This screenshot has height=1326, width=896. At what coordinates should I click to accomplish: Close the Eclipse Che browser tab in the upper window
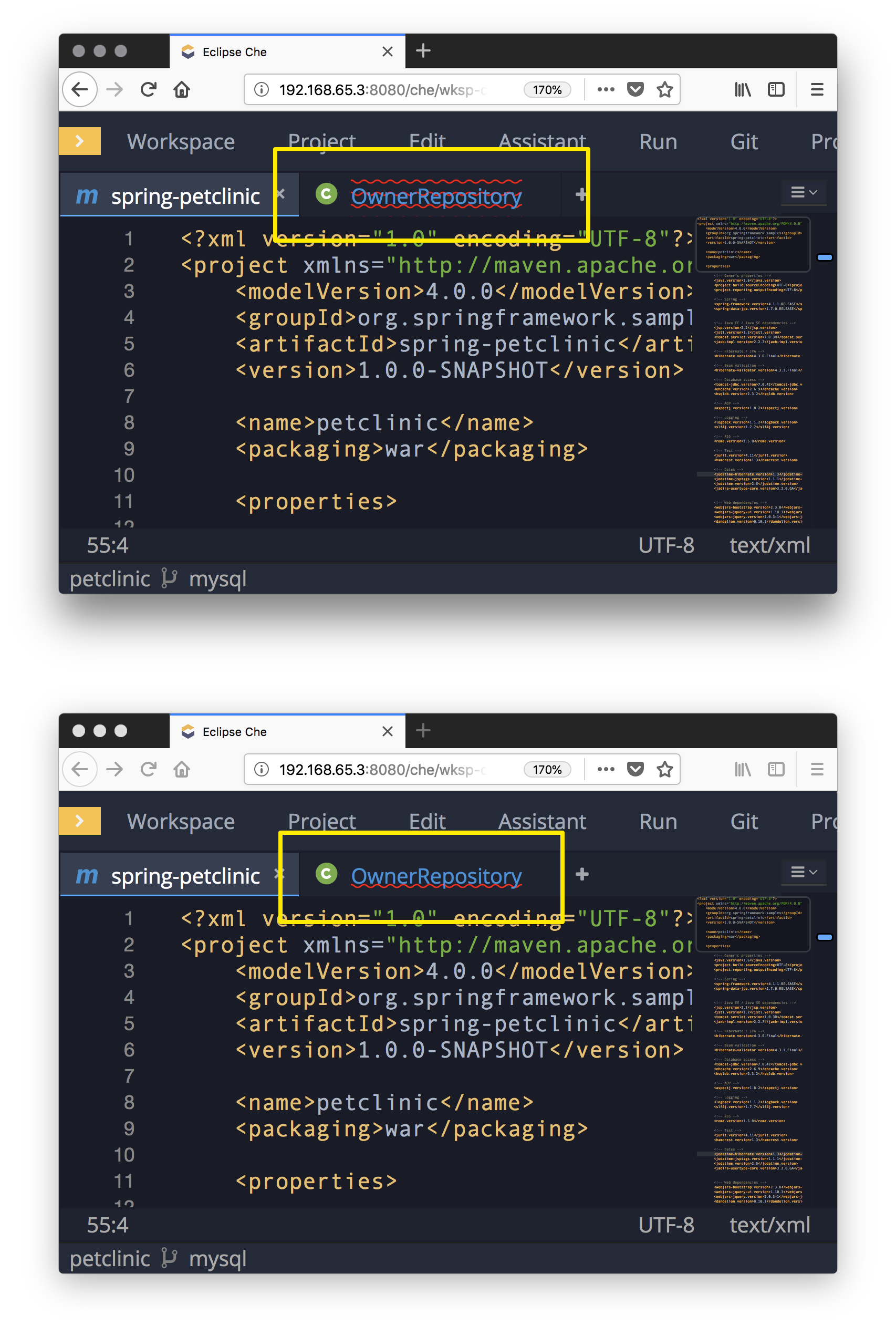tap(388, 52)
